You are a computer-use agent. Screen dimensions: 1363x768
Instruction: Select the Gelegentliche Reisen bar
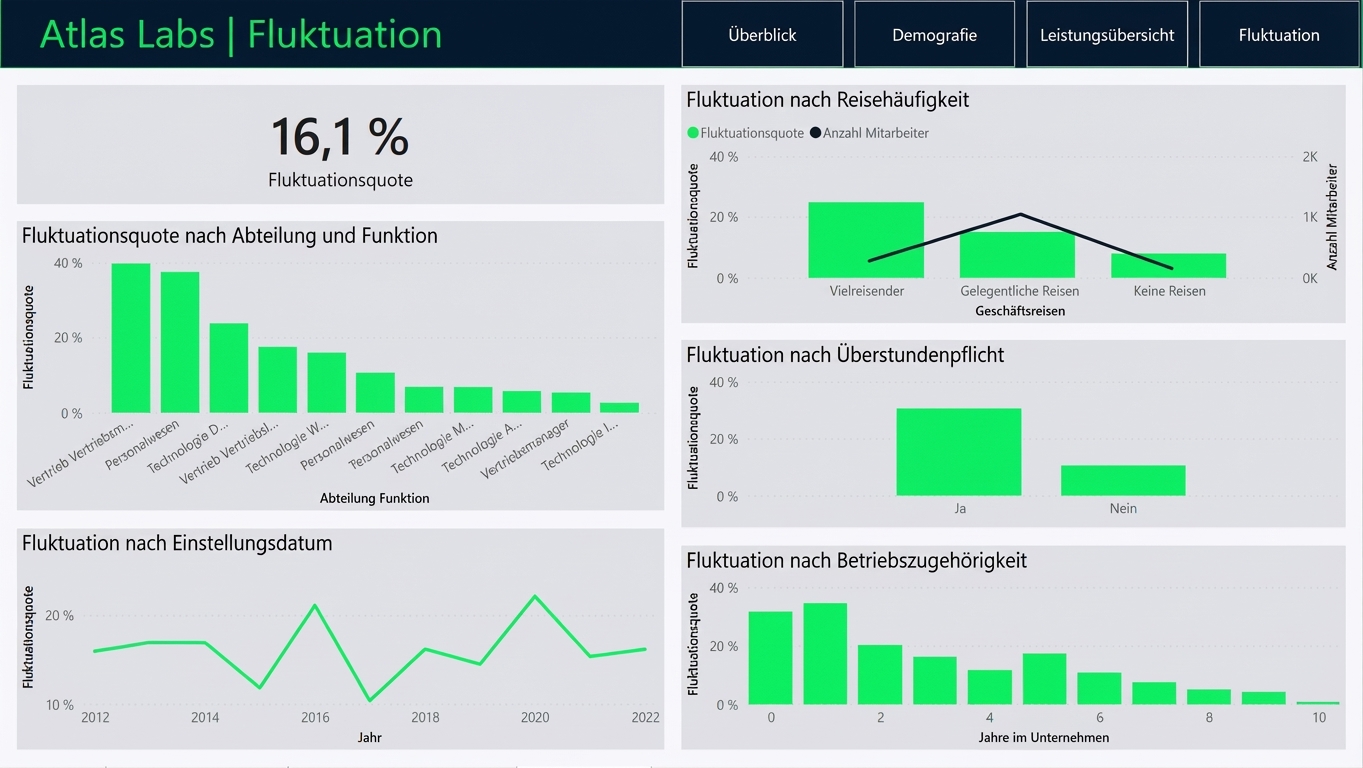(1017, 255)
